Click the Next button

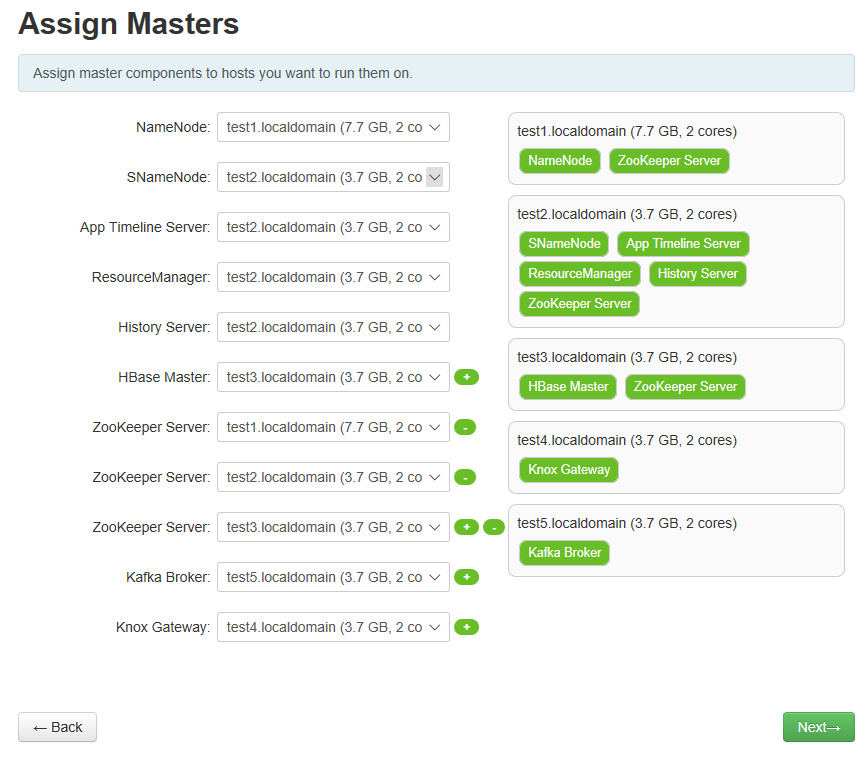(818, 727)
